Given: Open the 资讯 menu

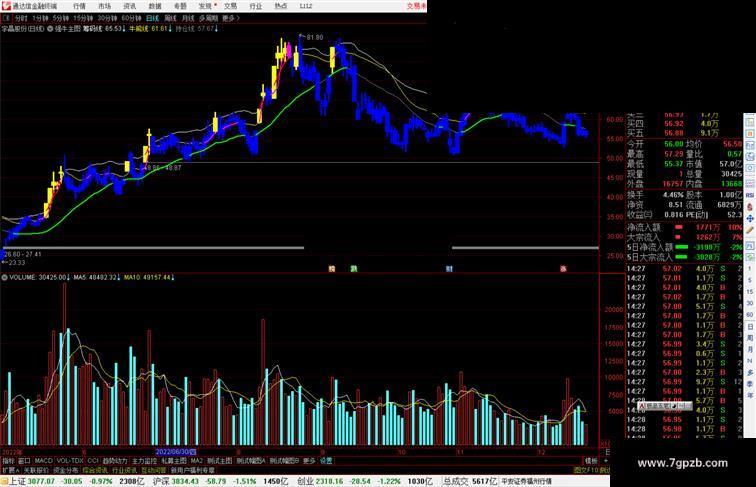Looking at the screenshot, I should coord(129,6).
